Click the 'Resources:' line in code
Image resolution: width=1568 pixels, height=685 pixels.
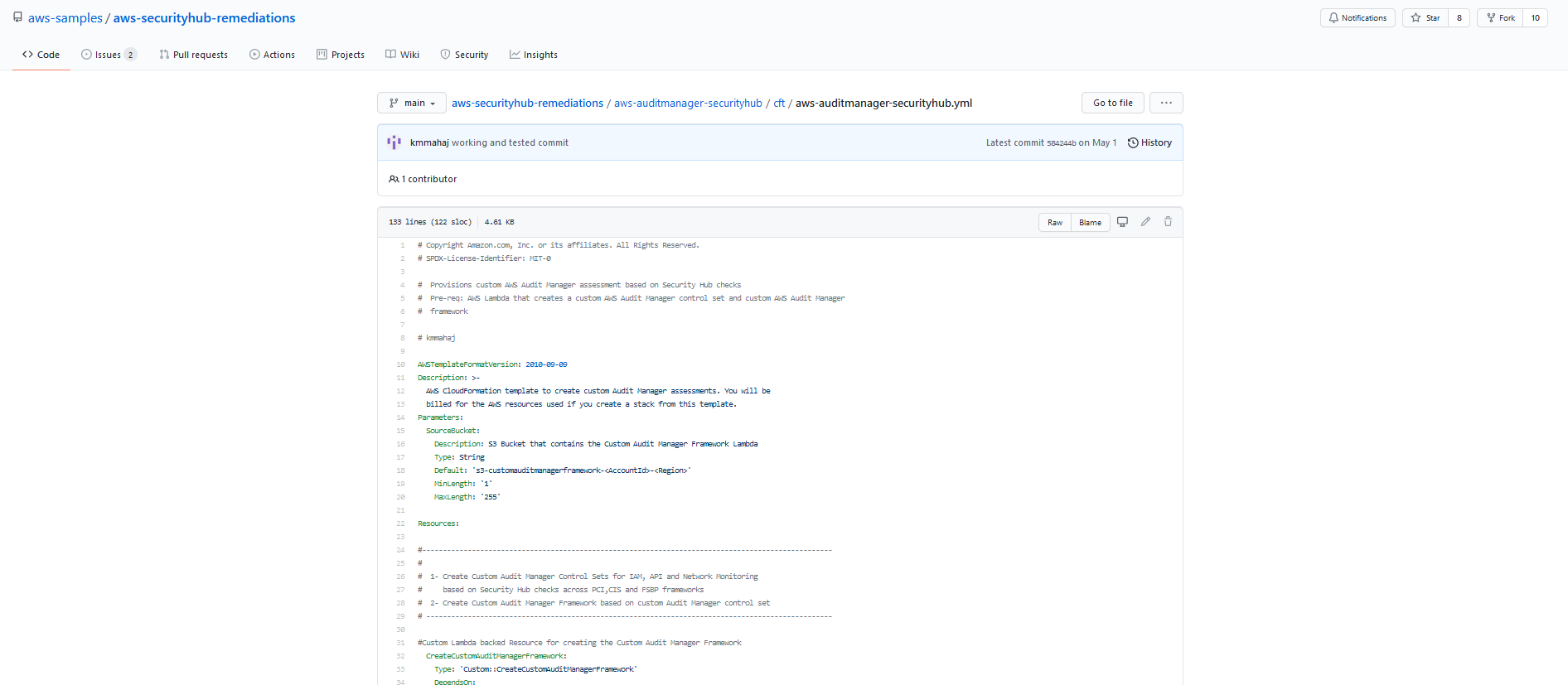tap(438, 523)
